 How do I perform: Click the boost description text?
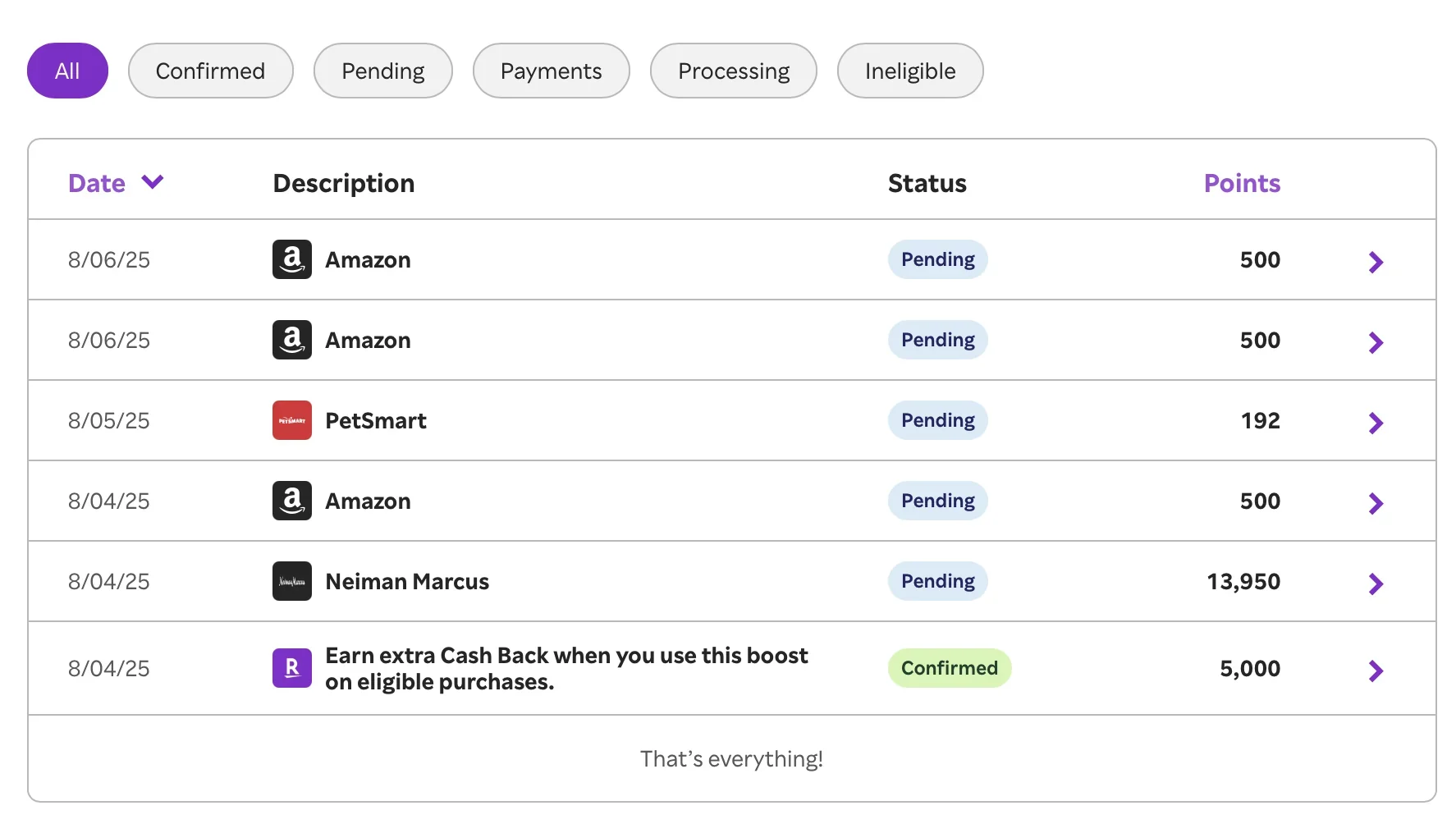click(566, 668)
